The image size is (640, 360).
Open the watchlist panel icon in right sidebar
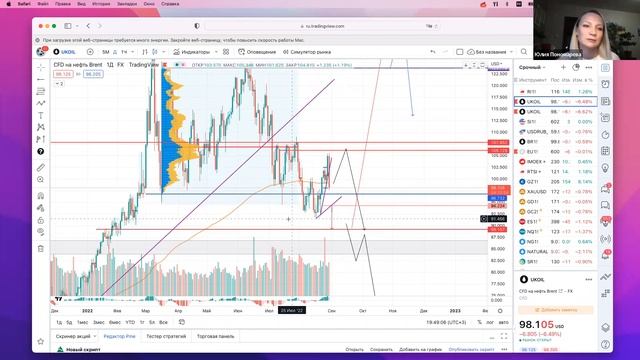(605, 67)
